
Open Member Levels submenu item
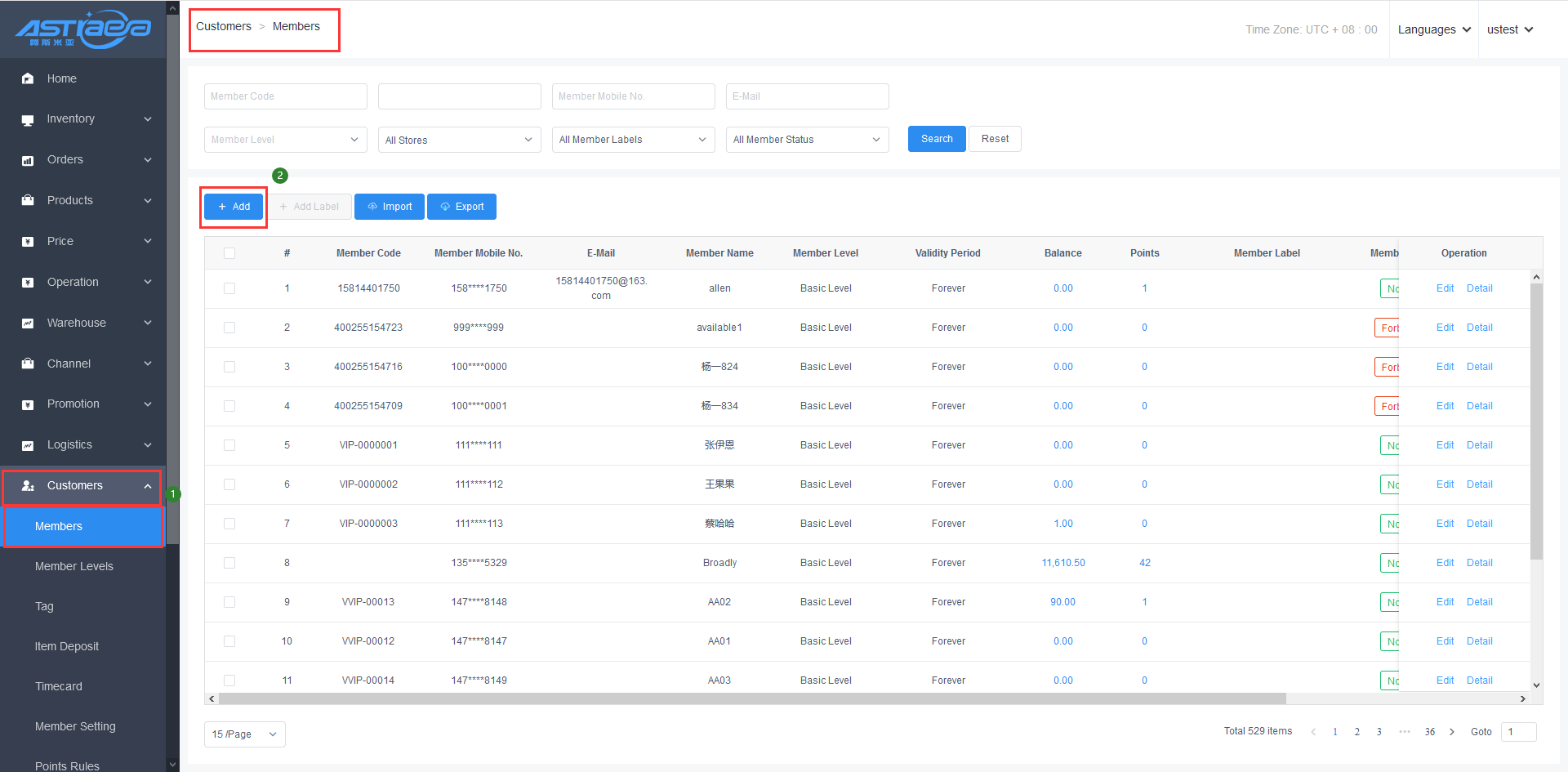click(x=74, y=566)
